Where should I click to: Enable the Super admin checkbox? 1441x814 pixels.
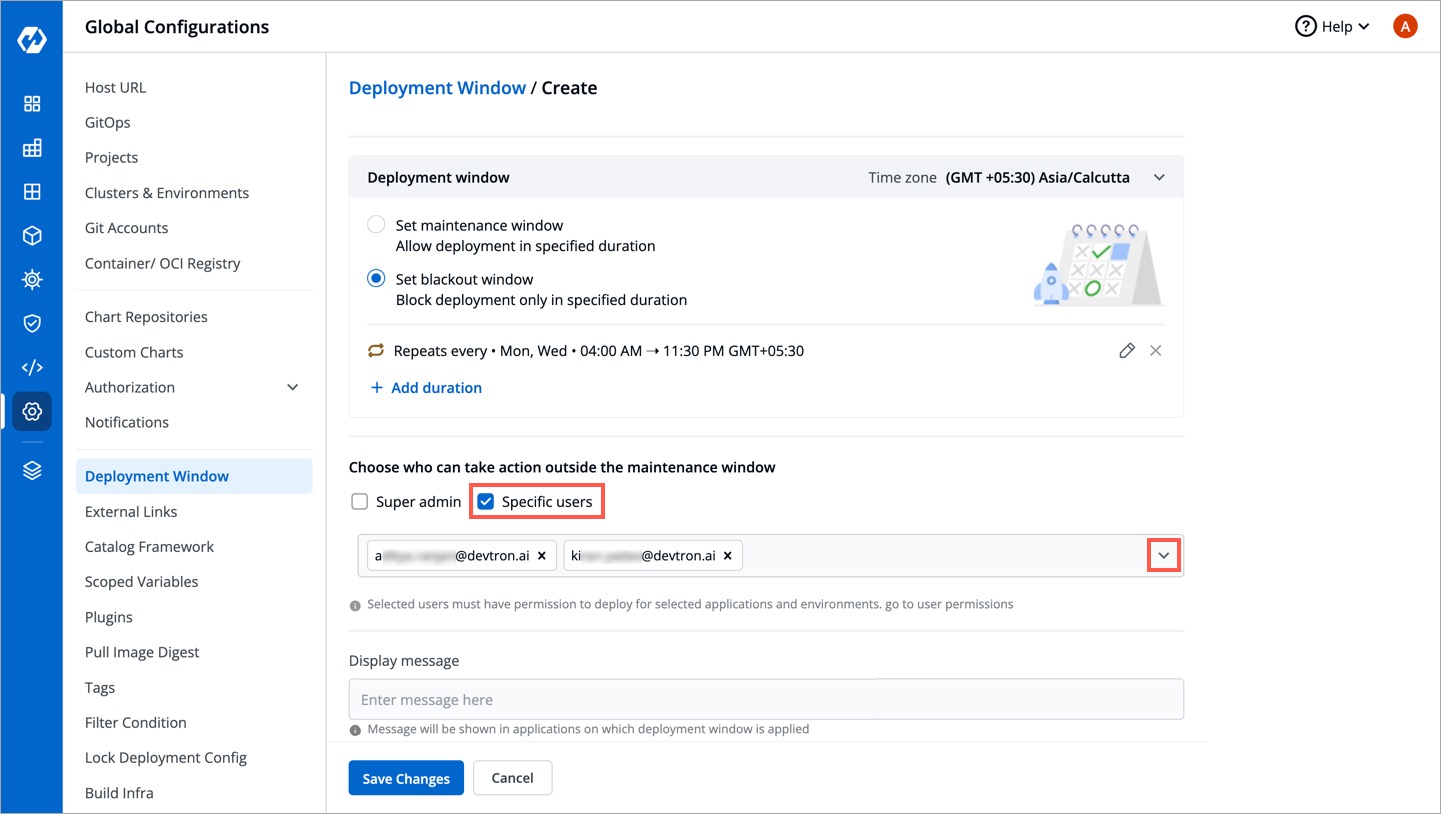[x=360, y=501]
